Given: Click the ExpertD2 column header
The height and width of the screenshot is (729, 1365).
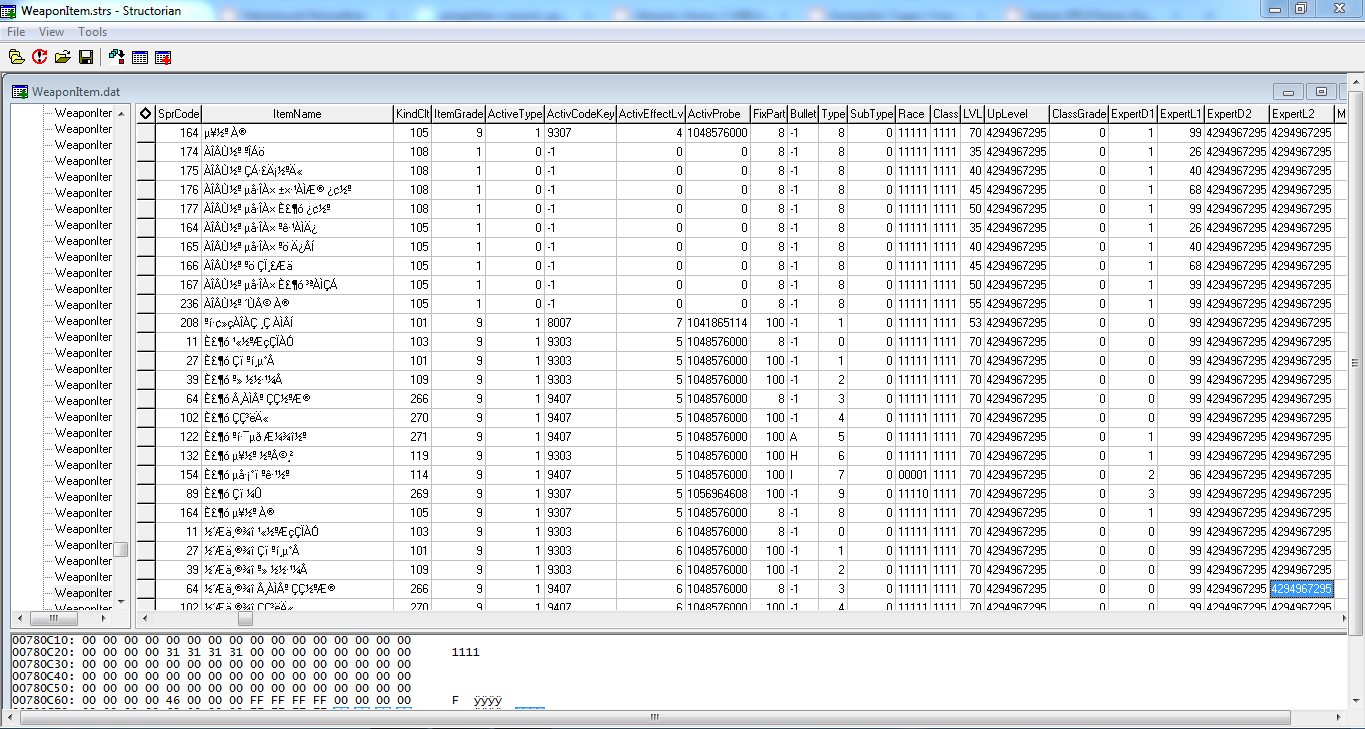Looking at the screenshot, I should pos(1237,114).
